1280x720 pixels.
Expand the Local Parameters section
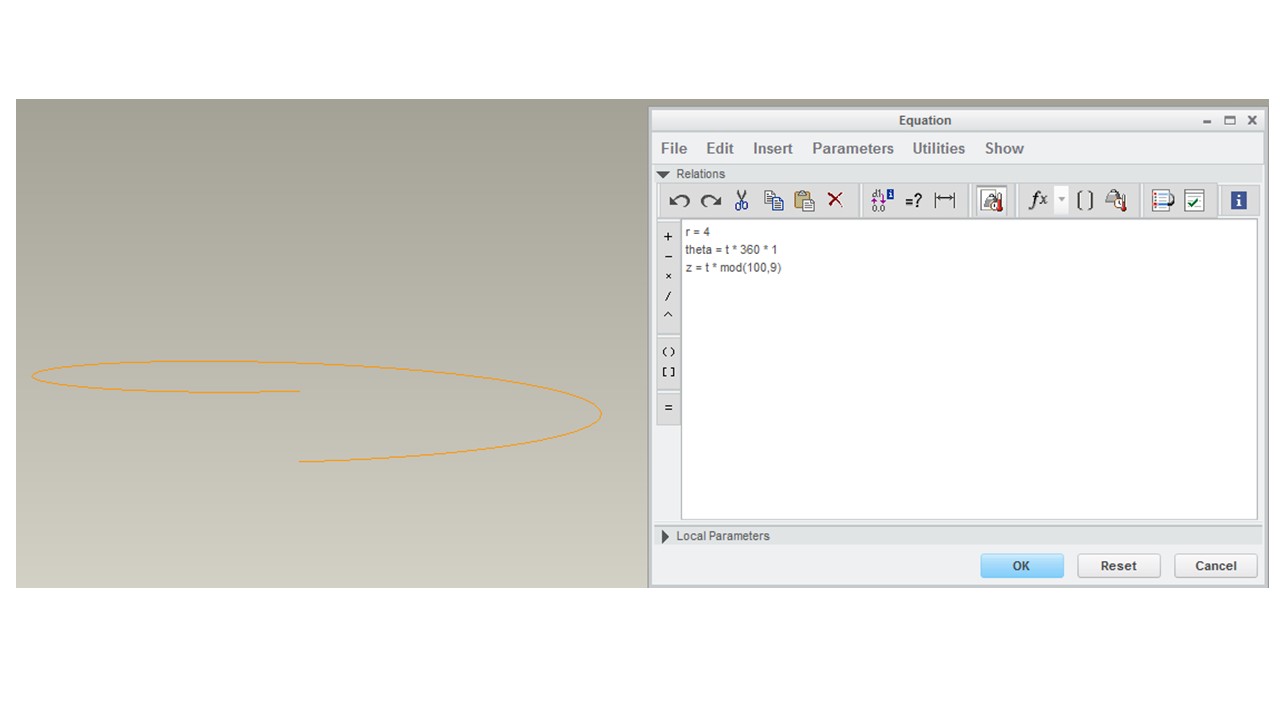tap(666, 536)
